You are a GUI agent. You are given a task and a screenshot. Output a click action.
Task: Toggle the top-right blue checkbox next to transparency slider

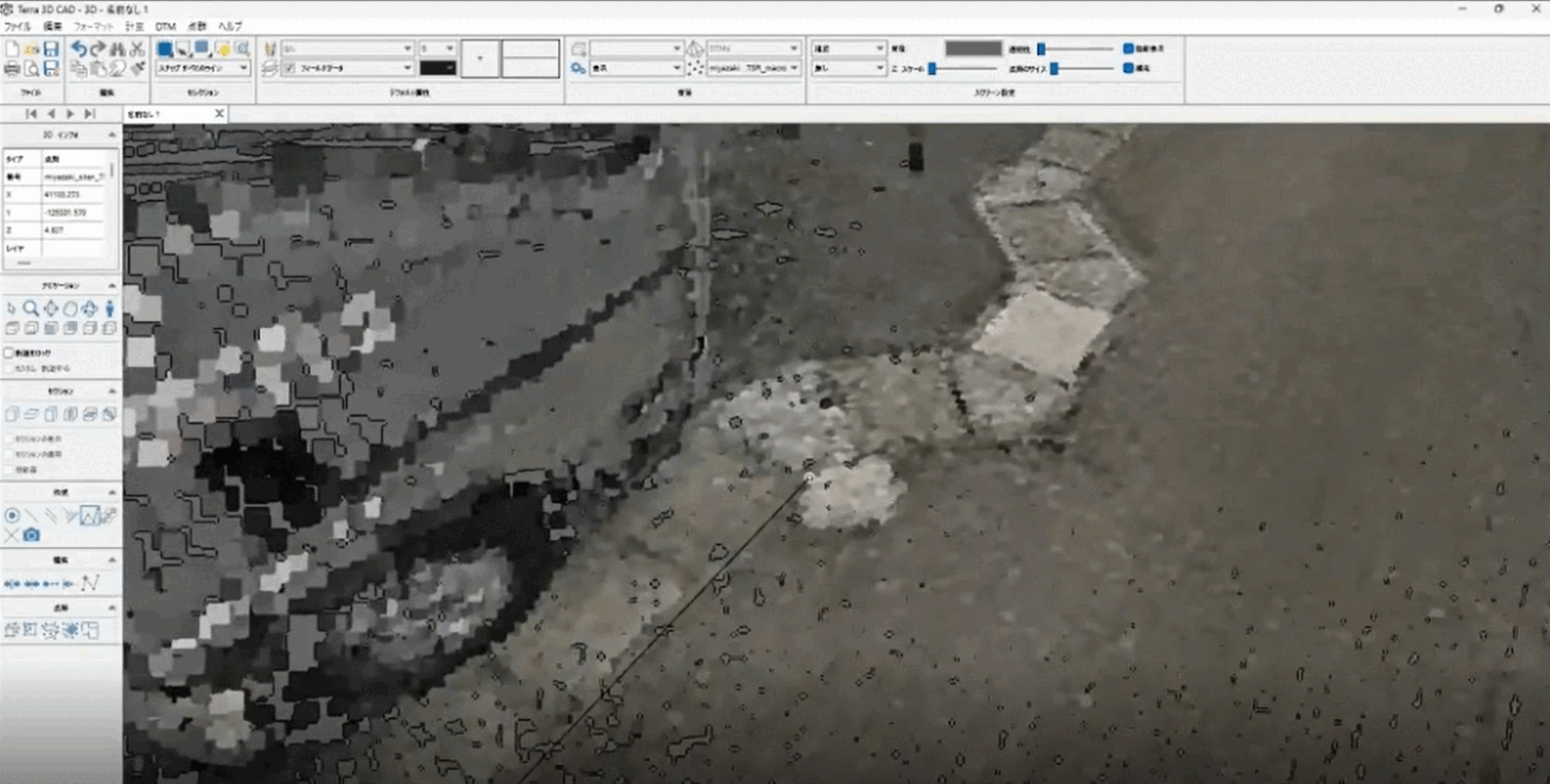pos(1128,48)
